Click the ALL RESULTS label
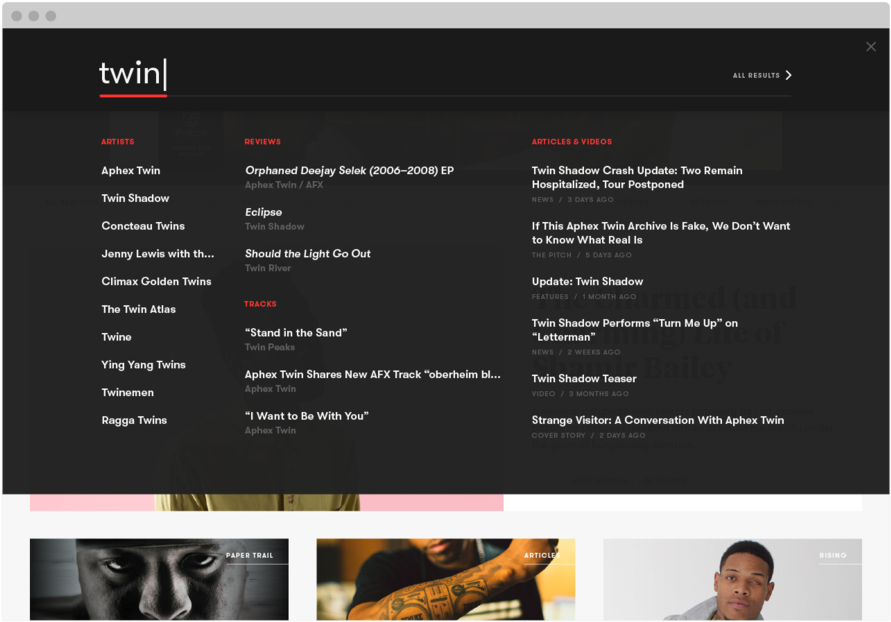Screen dimensions: 891x622 click(755, 74)
